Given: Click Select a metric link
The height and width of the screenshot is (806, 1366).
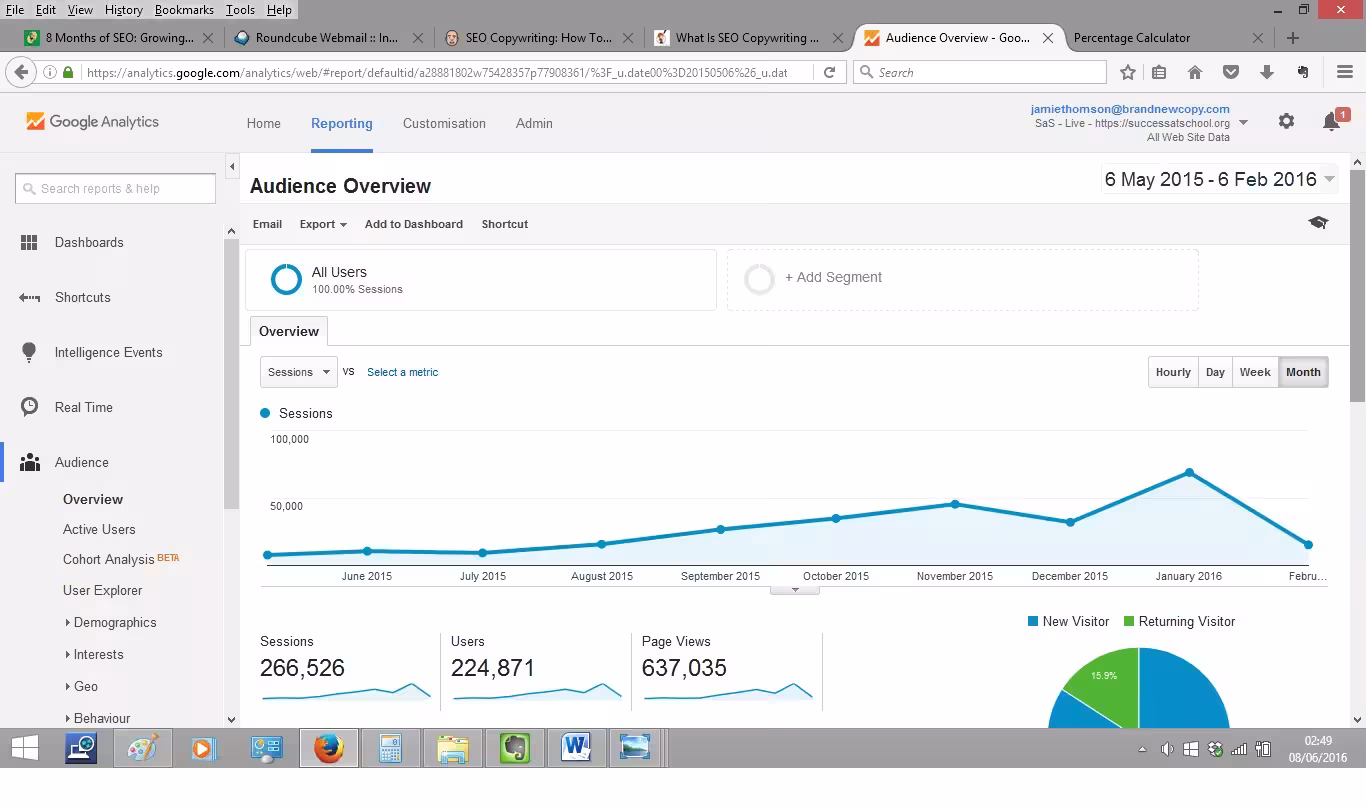Looking at the screenshot, I should (x=402, y=372).
